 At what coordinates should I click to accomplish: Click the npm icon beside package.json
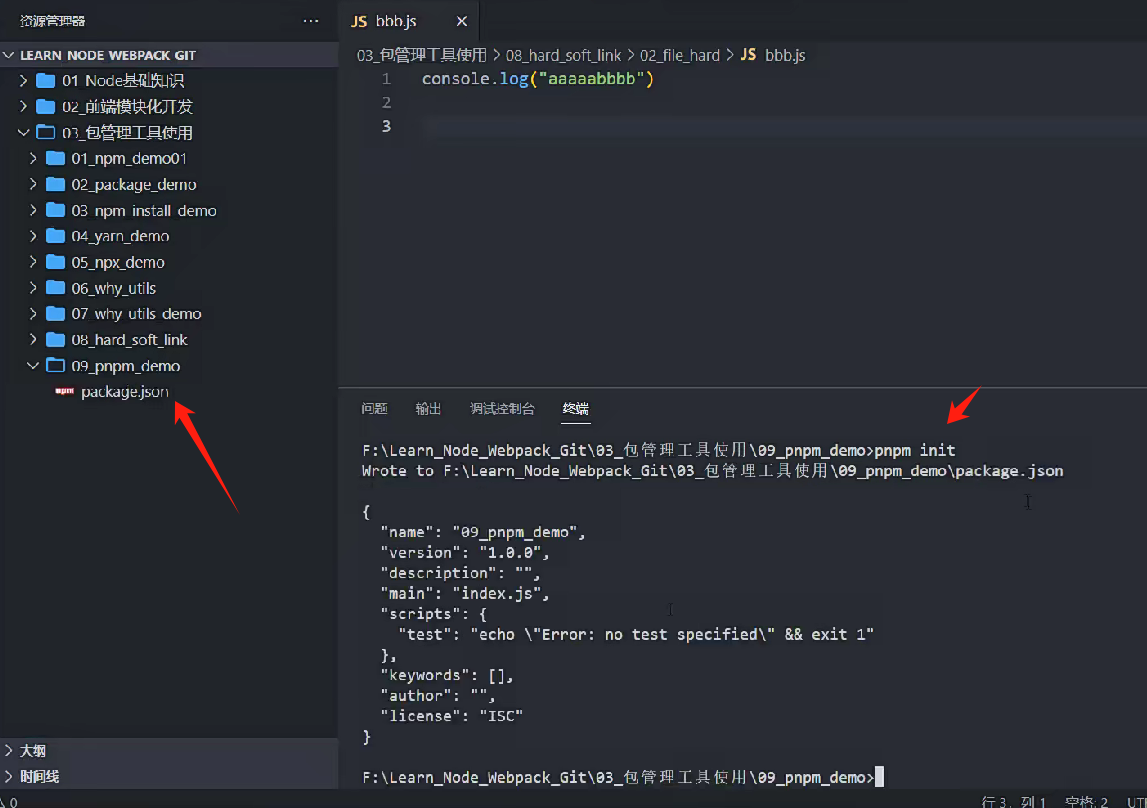[x=64, y=391]
